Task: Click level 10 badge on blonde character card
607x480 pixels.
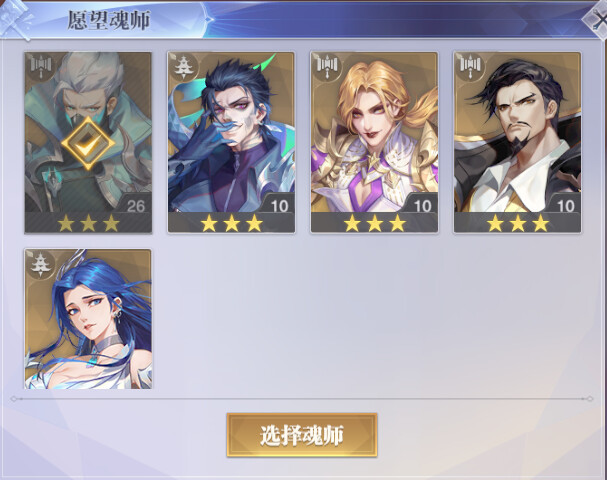Action: coord(422,206)
